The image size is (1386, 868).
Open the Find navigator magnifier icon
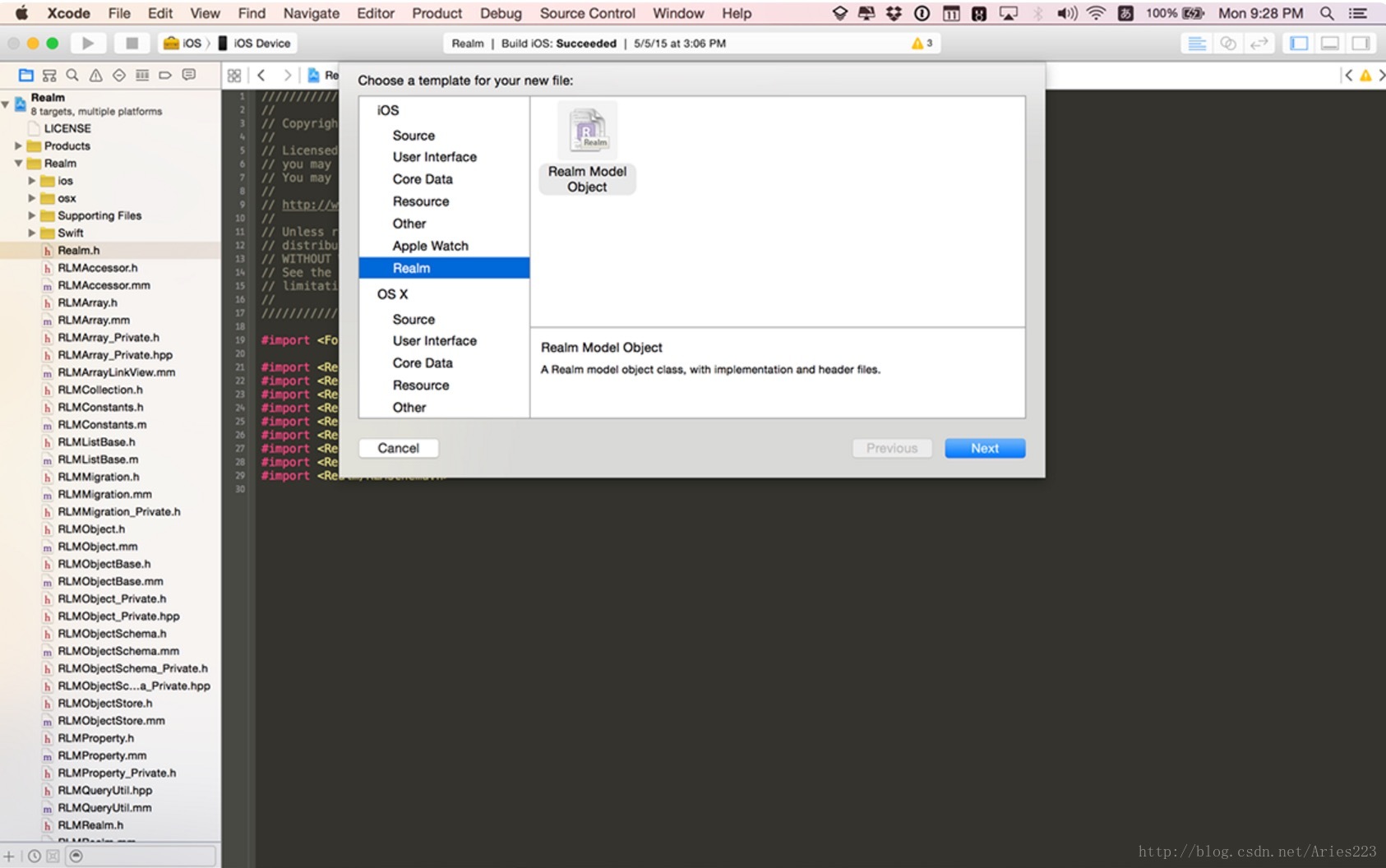tap(72, 76)
